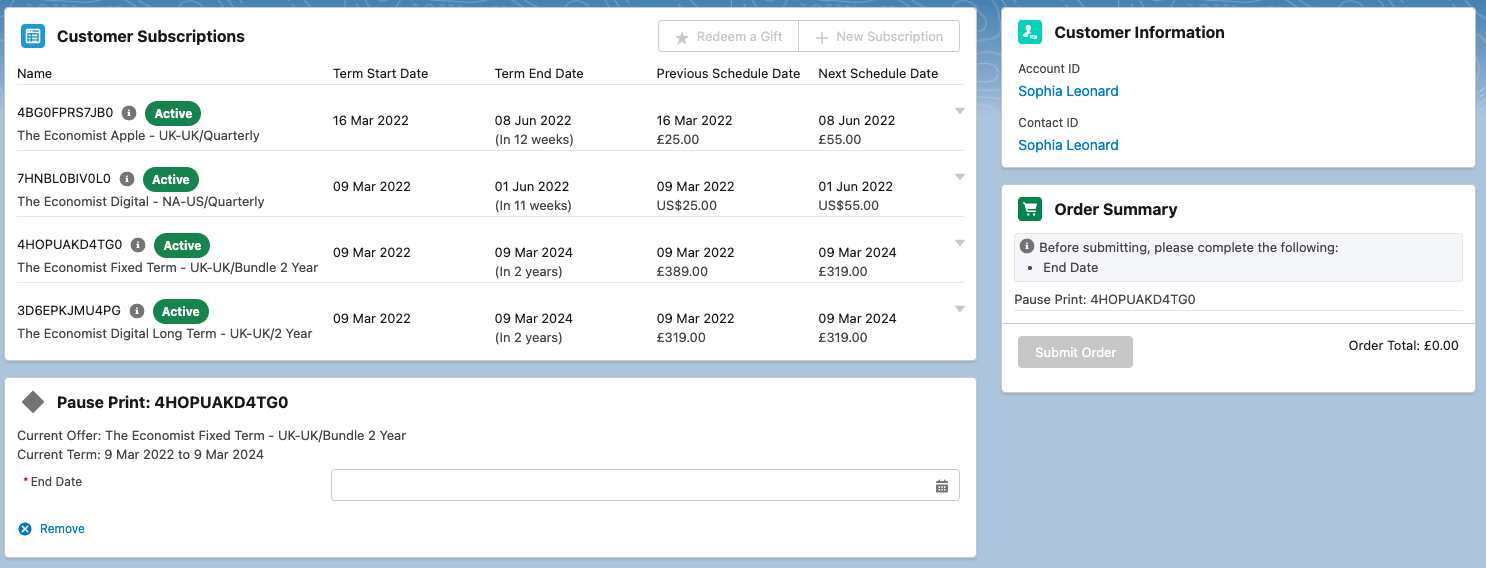The image size is (1486, 568).
Task: Select subscription name 3D6EPKJMU4PG
Action: point(69,311)
